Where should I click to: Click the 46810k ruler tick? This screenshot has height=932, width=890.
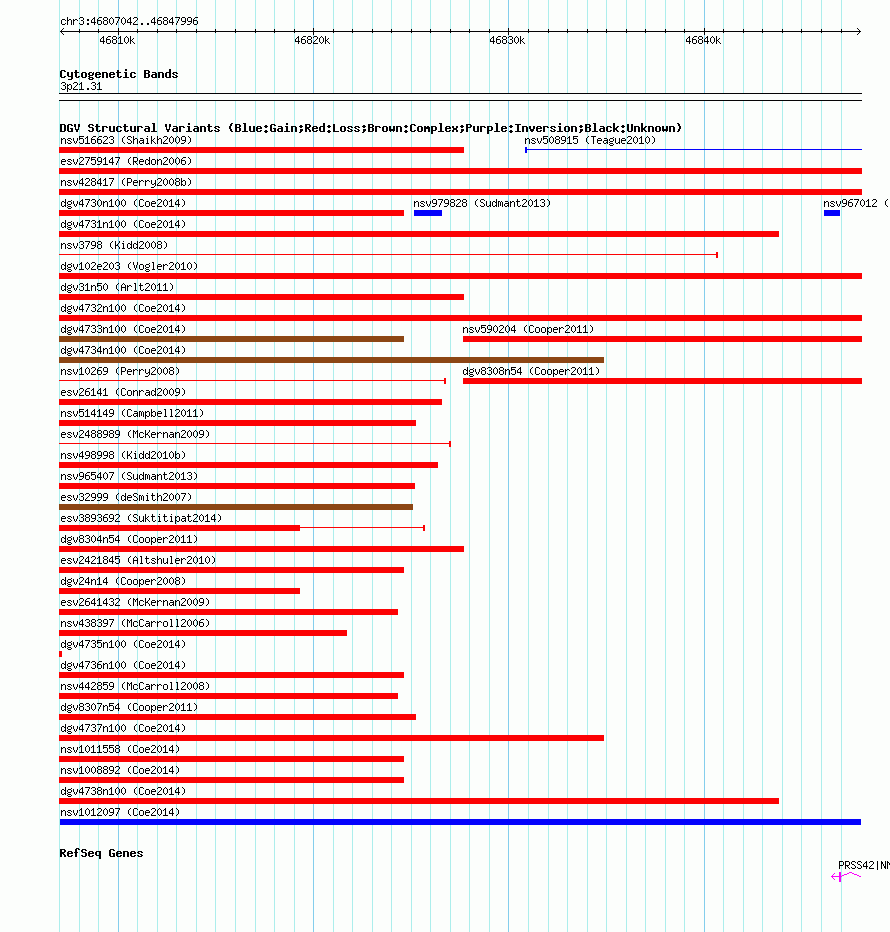[x=117, y=40]
